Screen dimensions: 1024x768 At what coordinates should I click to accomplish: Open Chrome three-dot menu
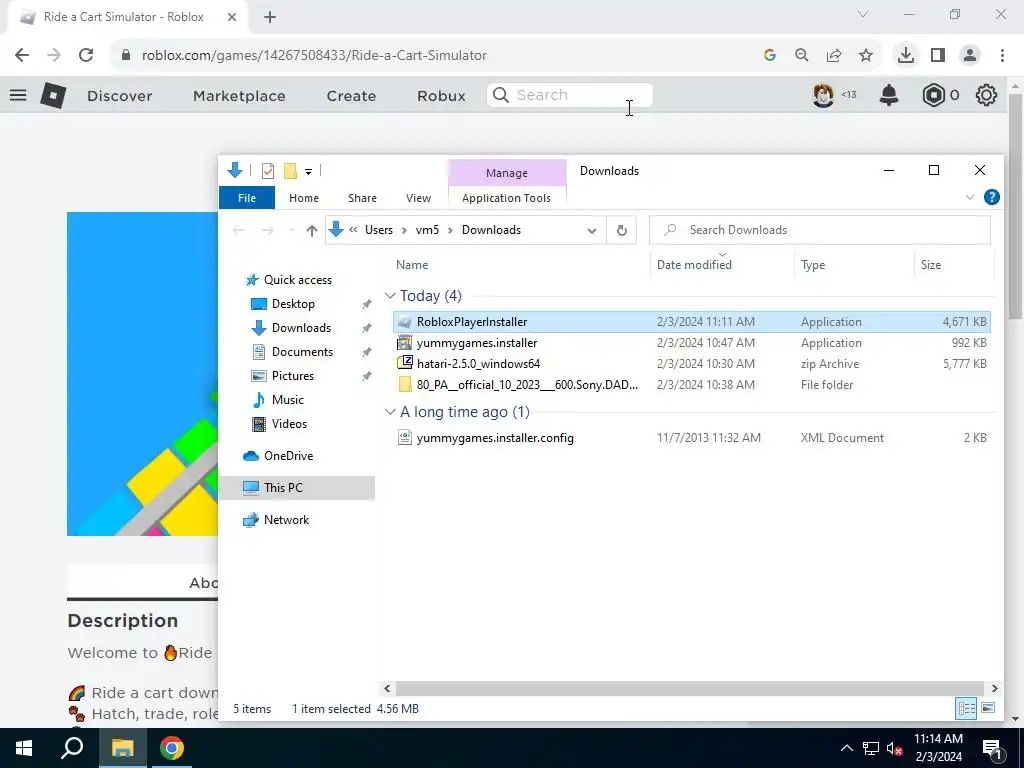coord(1002,55)
